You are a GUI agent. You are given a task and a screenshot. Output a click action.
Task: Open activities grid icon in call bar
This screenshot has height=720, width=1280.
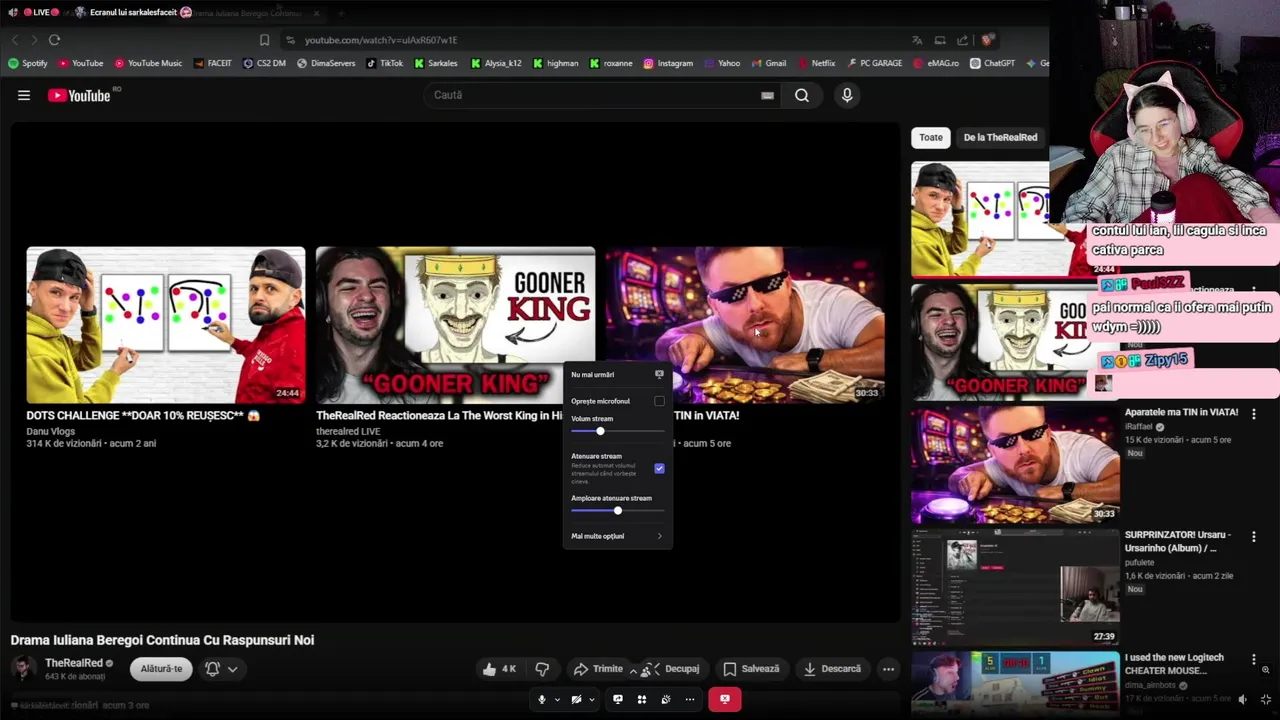point(642,700)
